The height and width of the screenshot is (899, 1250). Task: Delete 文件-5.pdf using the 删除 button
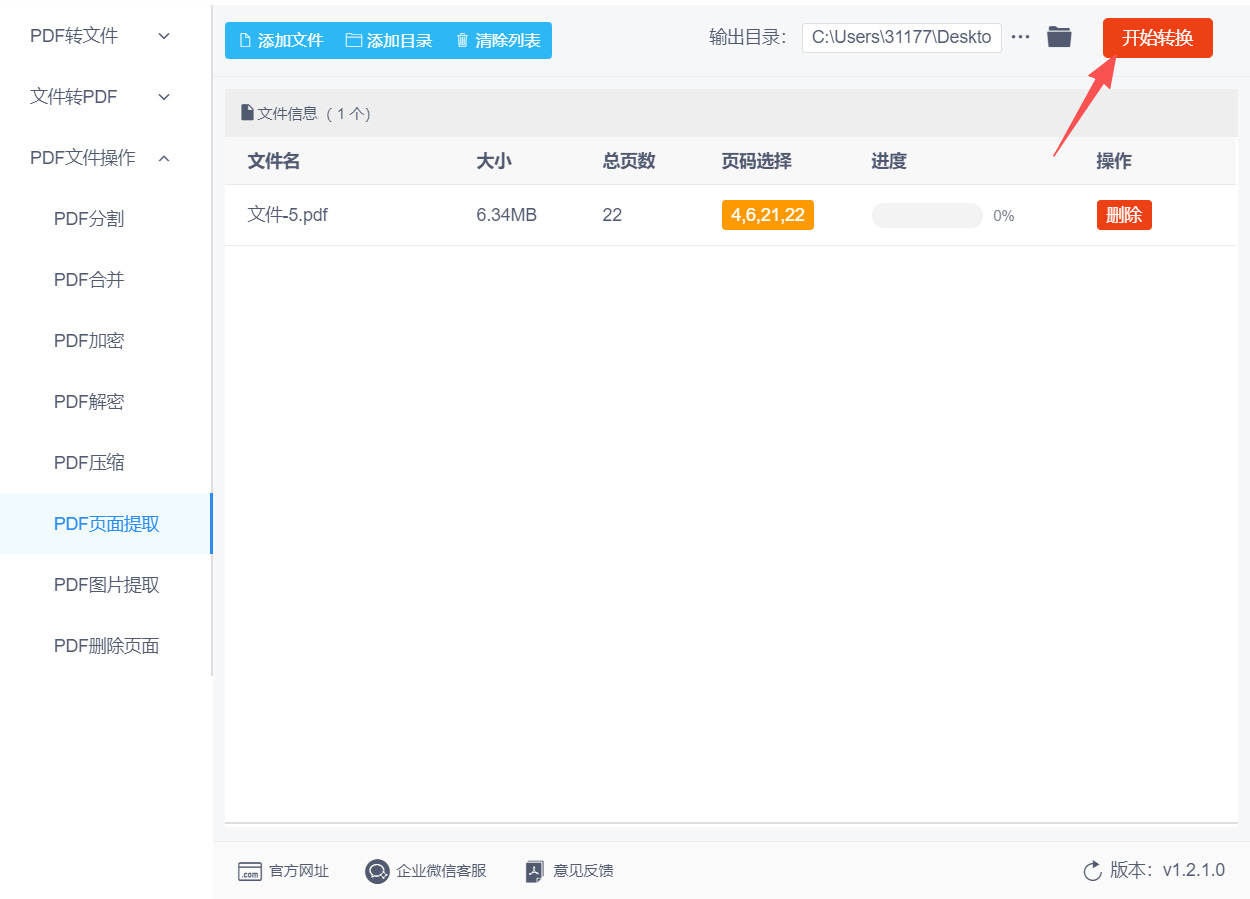[1124, 214]
